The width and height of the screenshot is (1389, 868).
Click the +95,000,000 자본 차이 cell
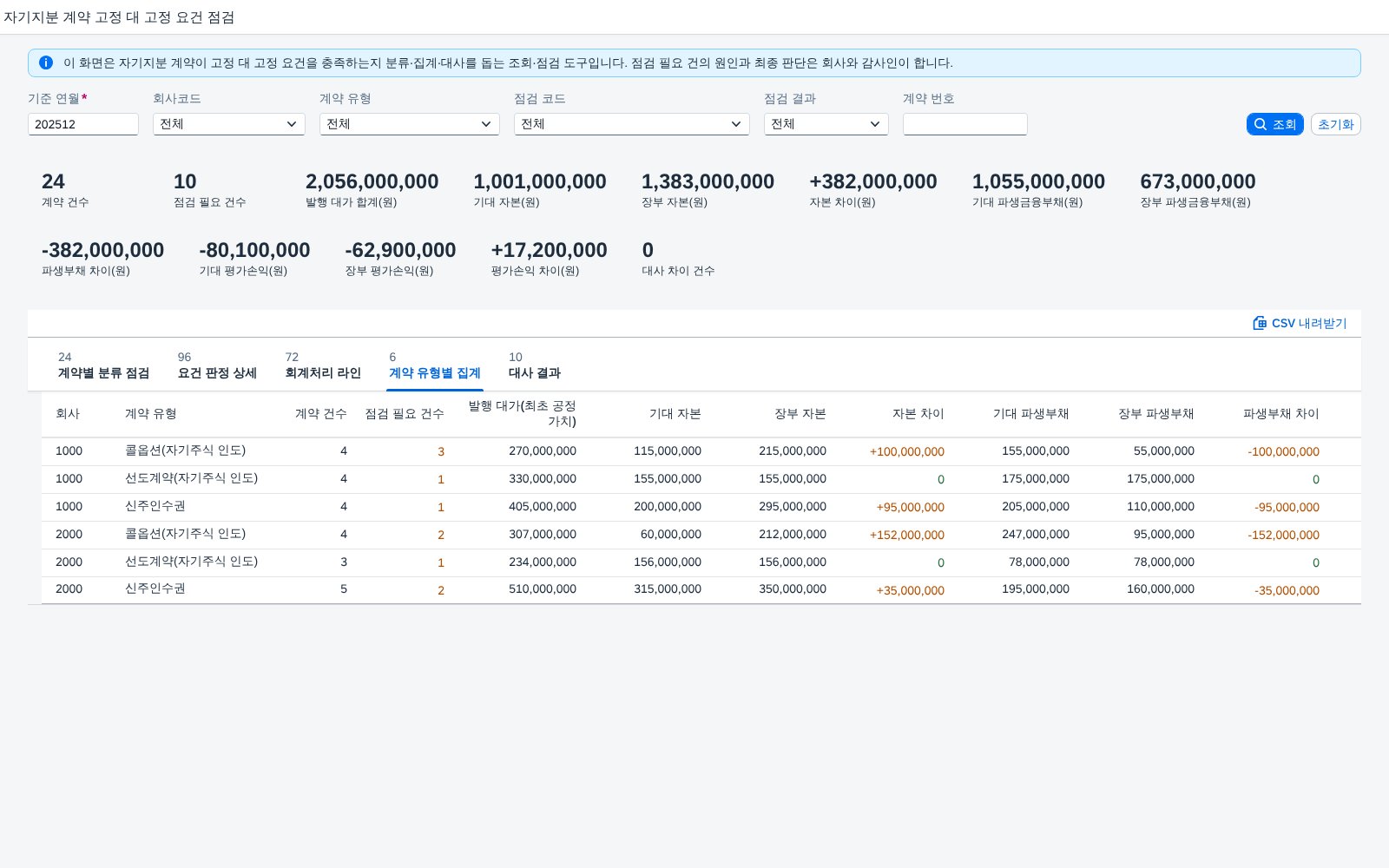911,507
